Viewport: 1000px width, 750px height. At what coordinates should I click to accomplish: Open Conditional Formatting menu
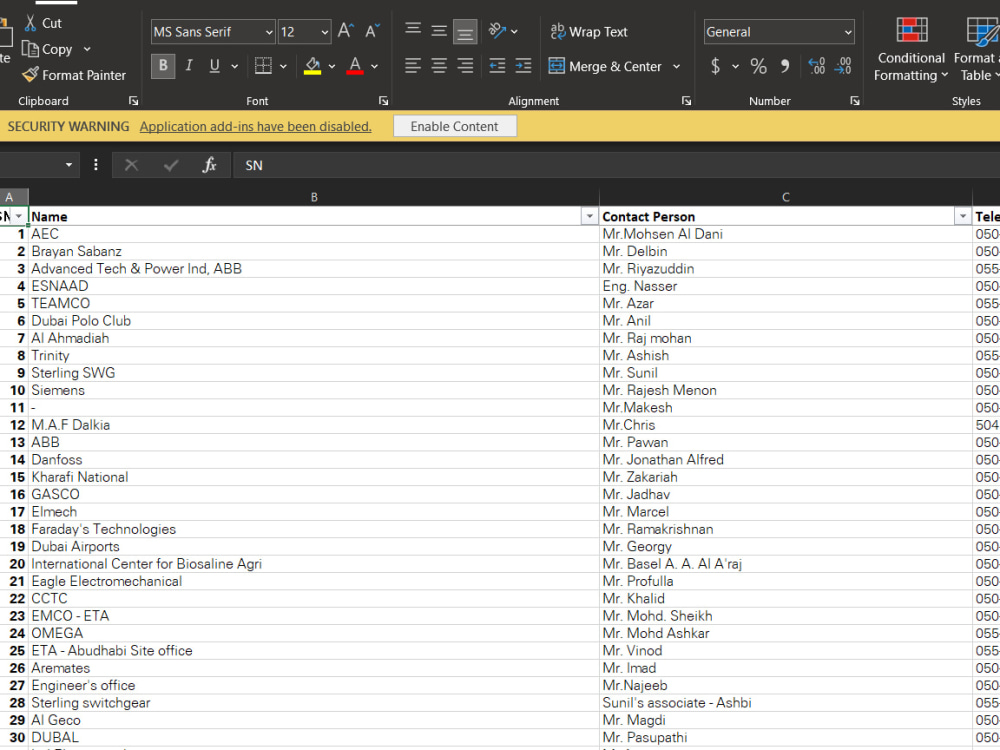click(x=911, y=50)
